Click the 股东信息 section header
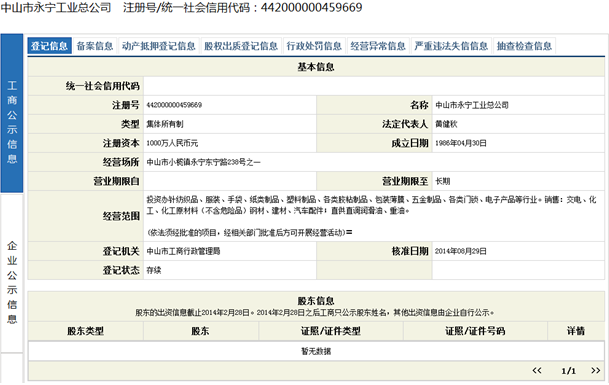Viewport: 609px width, 385px height. click(x=316, y=301)
